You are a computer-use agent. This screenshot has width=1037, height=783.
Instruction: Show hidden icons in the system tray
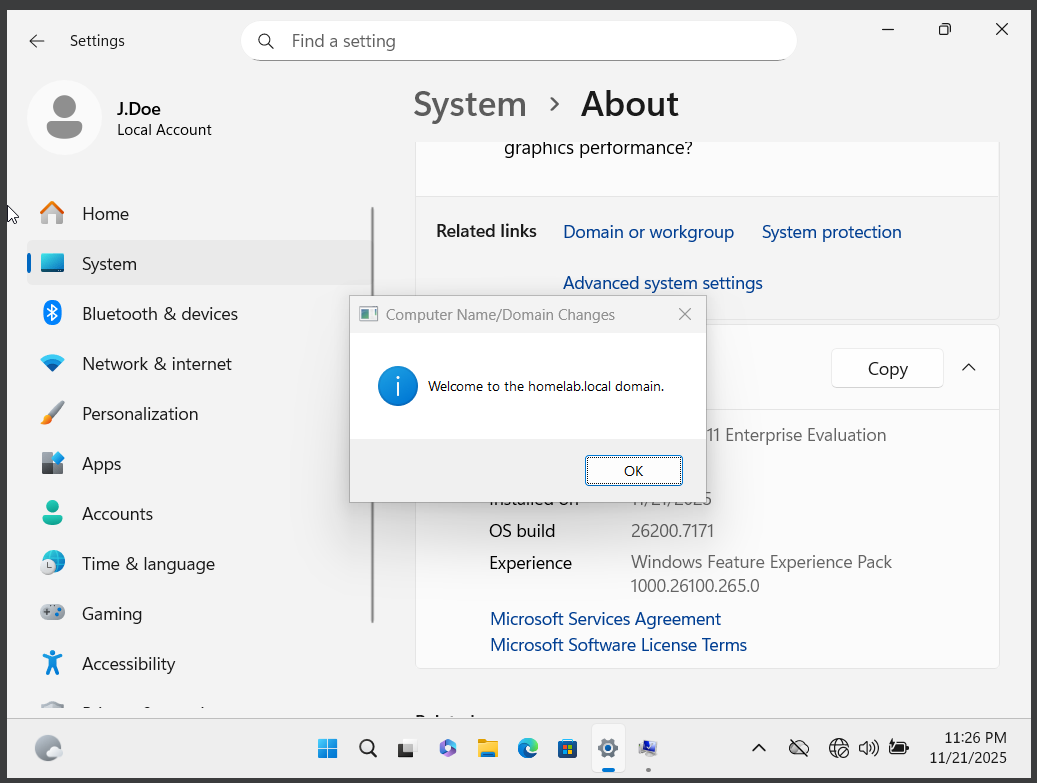758,748
